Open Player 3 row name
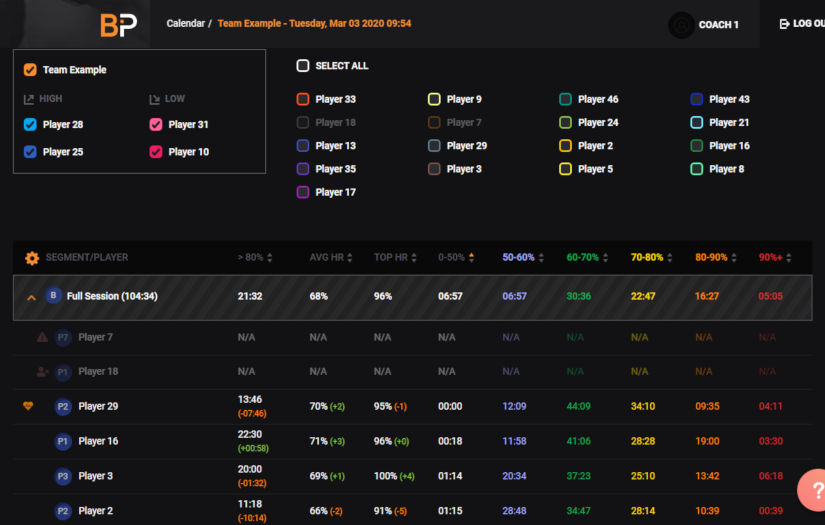The width and height of the screenshot is (825, 525). click(96, 476)
